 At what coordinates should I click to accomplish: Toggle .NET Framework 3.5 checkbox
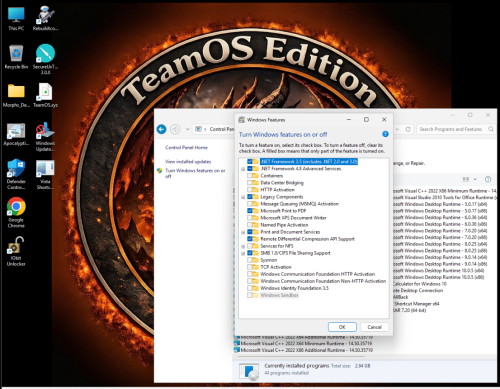click(x=250, y=162)
